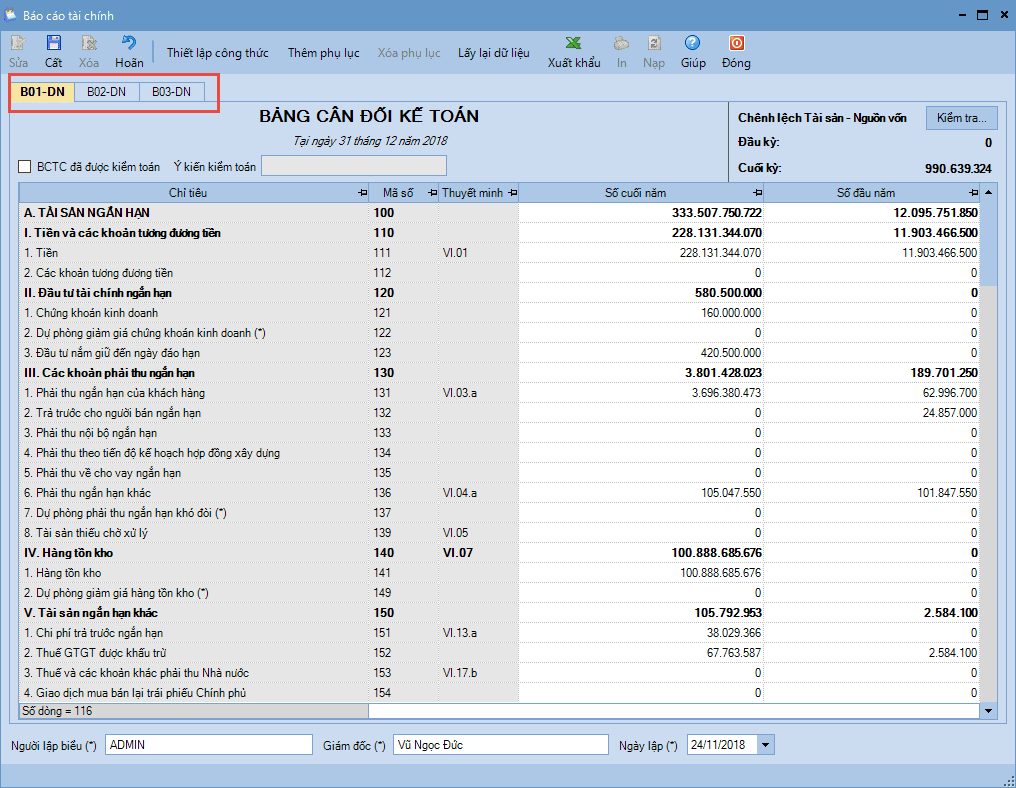Enable the BCTC đã được kiểm toán checkbox
The image size is (1016, 788).
click(25, 167)
